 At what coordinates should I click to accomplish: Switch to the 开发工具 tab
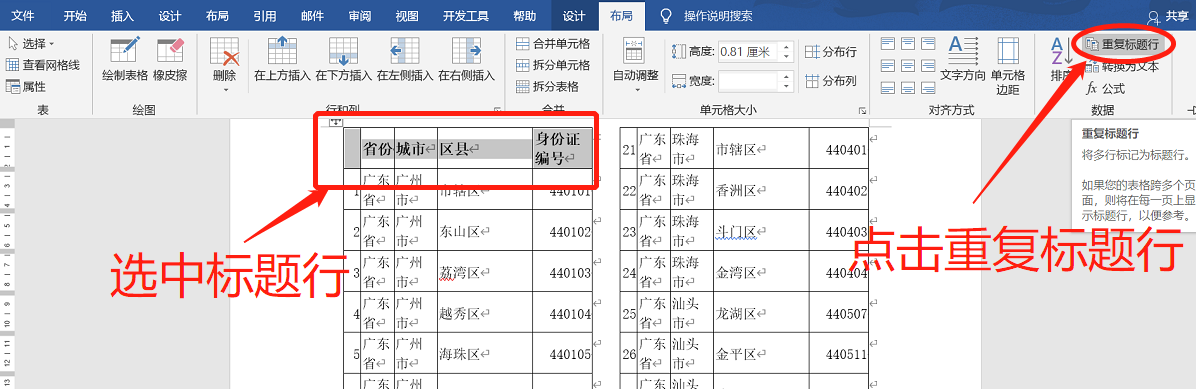(x=467, y=16)
